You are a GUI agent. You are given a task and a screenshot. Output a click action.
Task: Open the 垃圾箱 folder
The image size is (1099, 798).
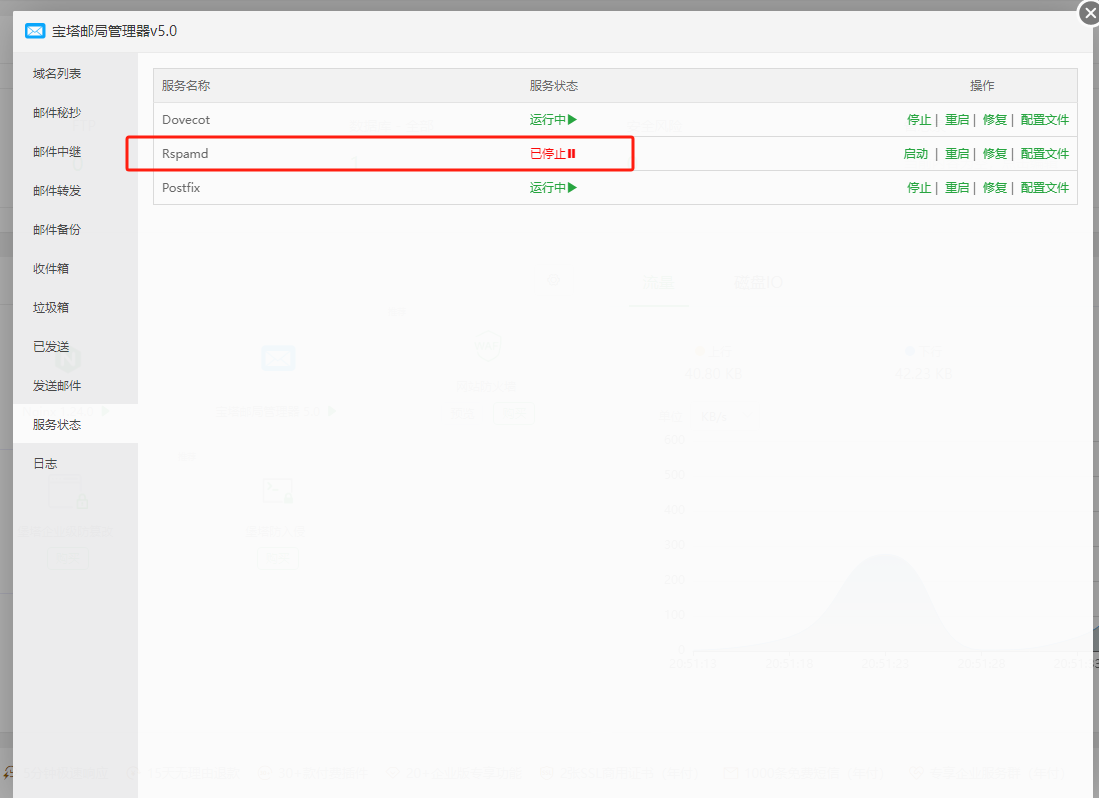50,308
